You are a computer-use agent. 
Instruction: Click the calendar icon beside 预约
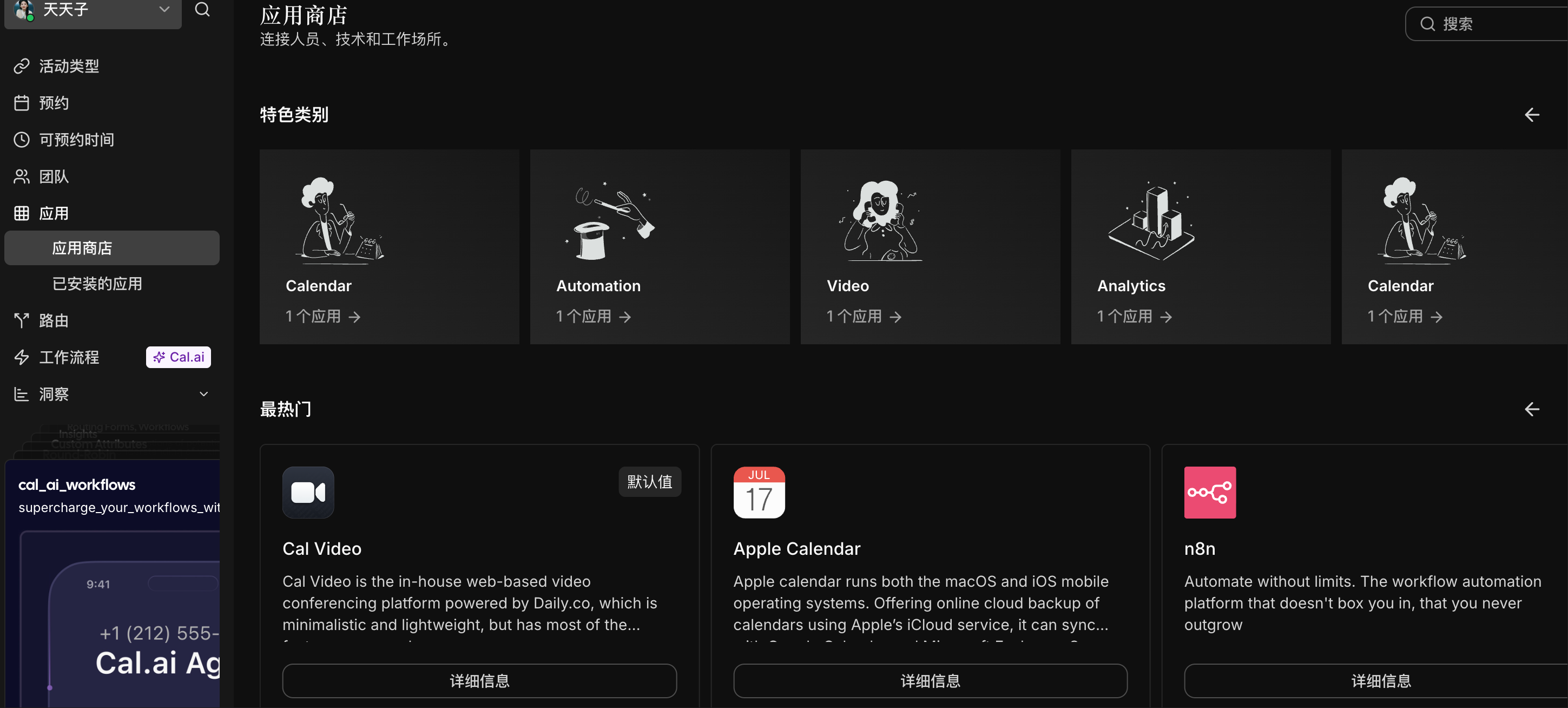22,103
